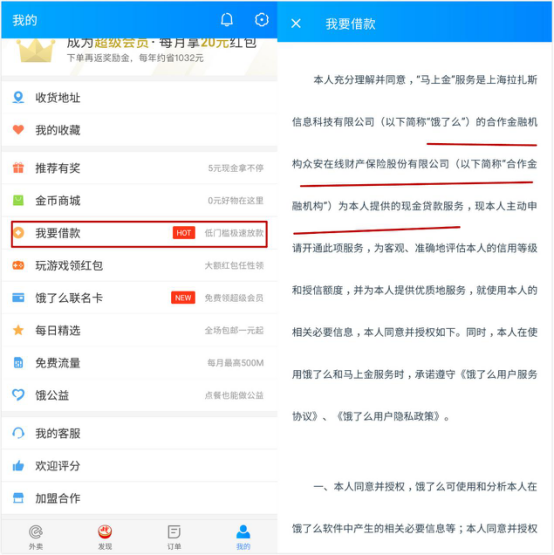Close the 我要借款 agreement page
The image size is (554, 555).
click(296, 23)
